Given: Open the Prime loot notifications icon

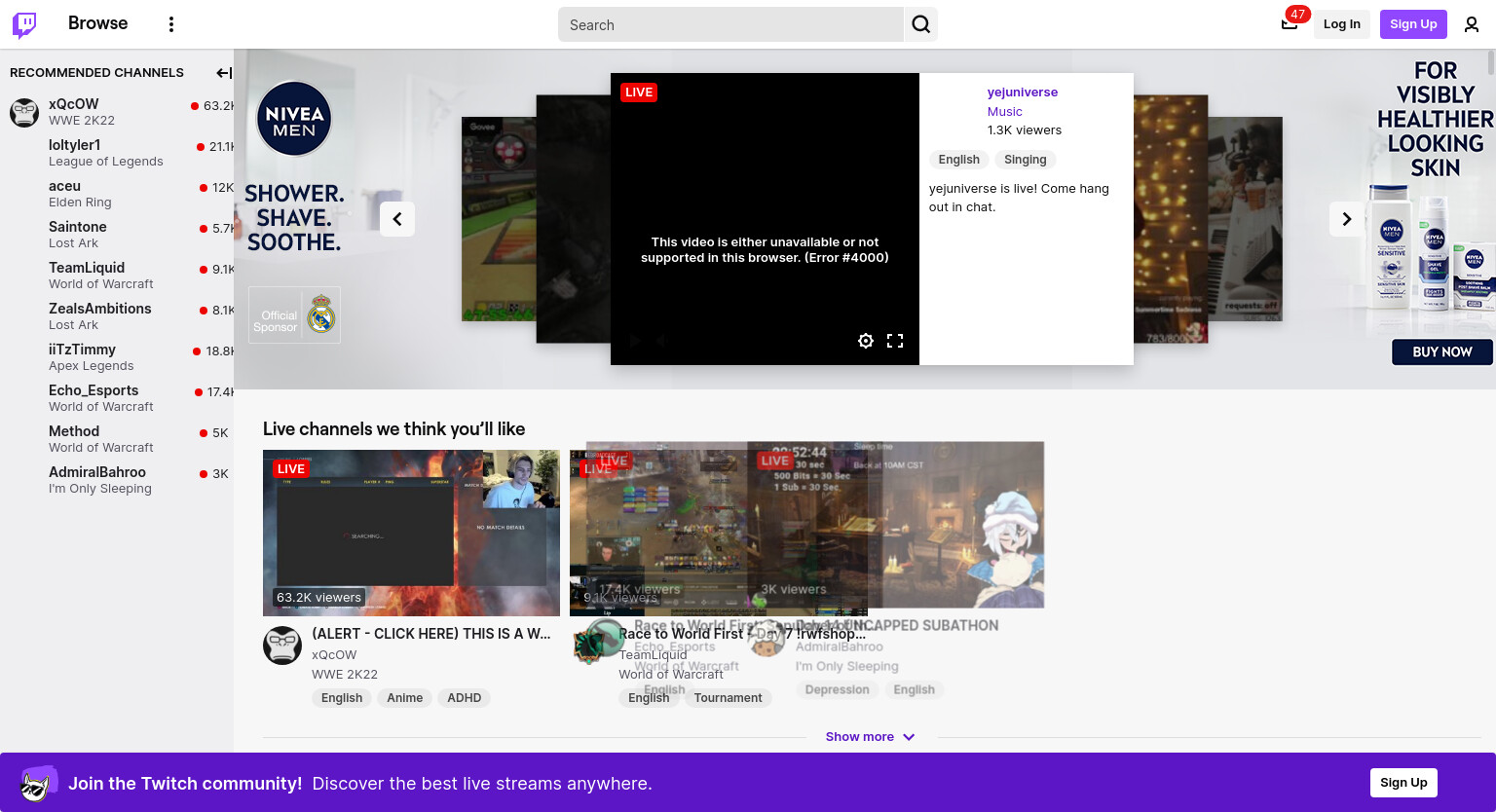Looking at the screenshot, I should pos(1290,24).
